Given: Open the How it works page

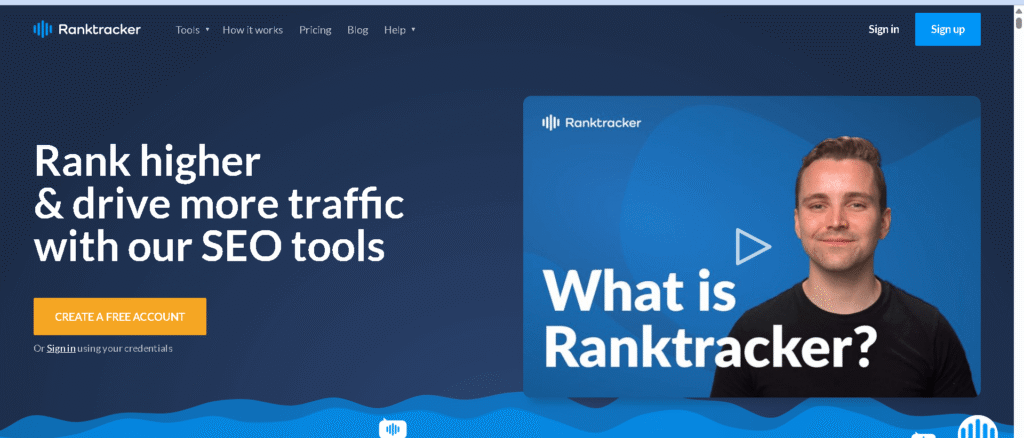Looking at the screenshot, I should (252, 30).
